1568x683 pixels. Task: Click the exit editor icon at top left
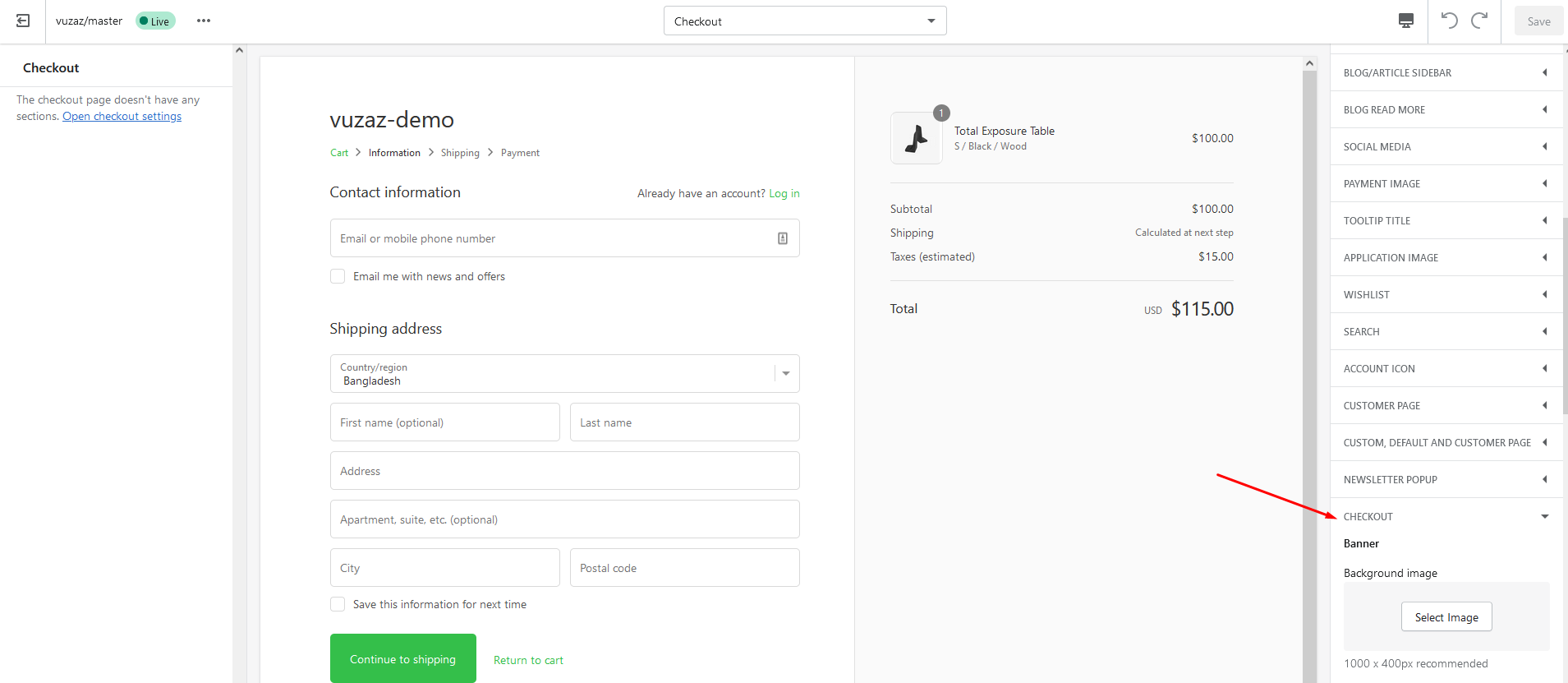(23, 21)
